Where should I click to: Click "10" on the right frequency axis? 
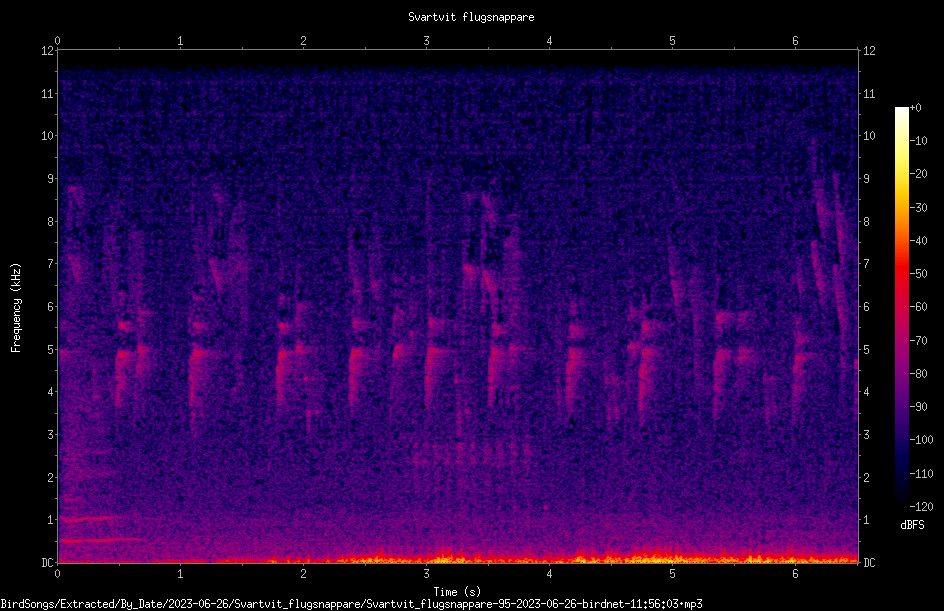[x=869, y=136]
